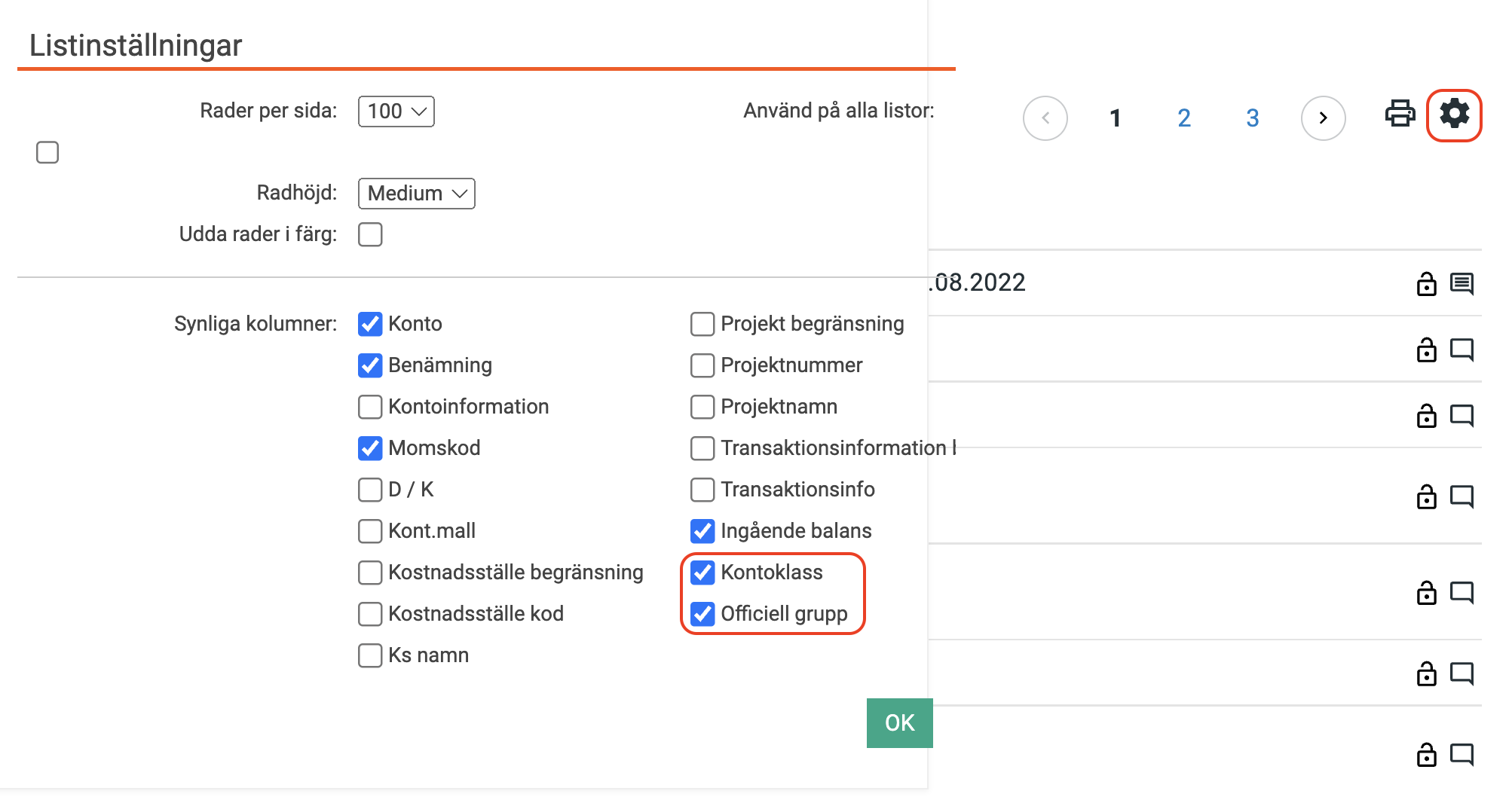
Task: Go to page 2
Action: click(1183, 118)
